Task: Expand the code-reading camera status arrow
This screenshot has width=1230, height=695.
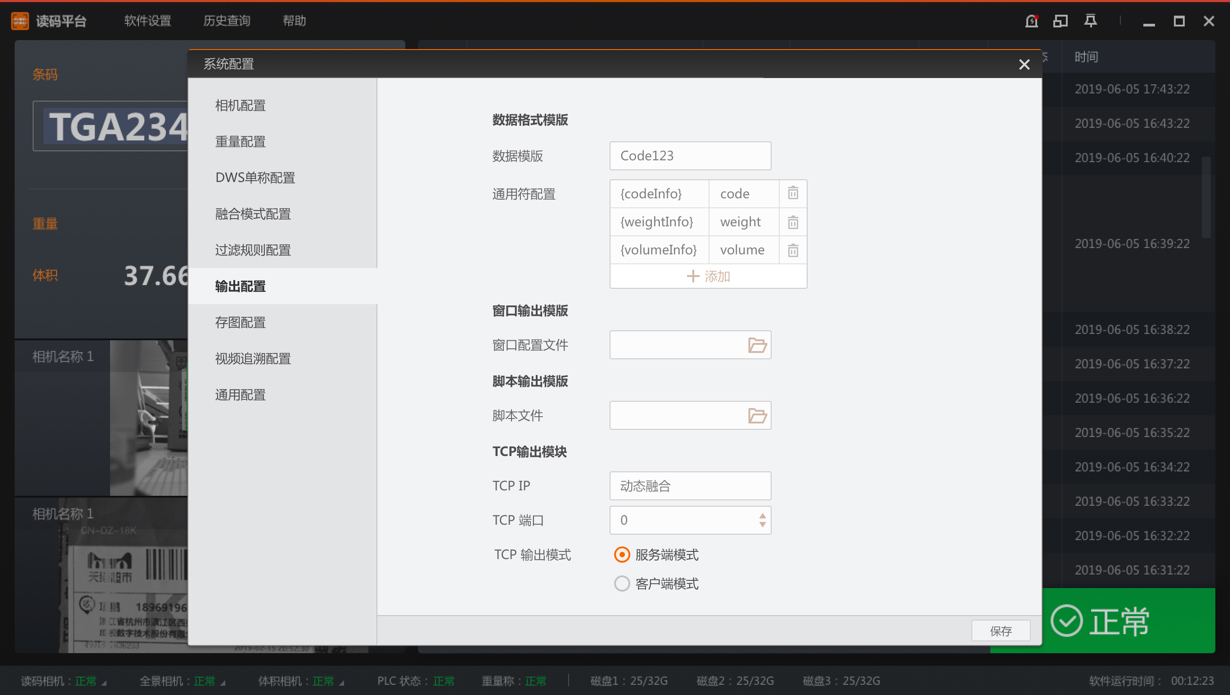Action: click(x=105, y=683)
